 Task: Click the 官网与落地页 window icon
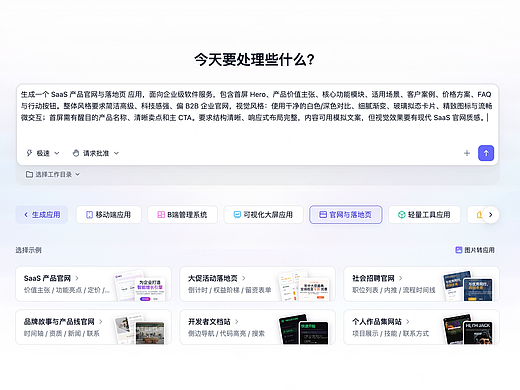323,215
